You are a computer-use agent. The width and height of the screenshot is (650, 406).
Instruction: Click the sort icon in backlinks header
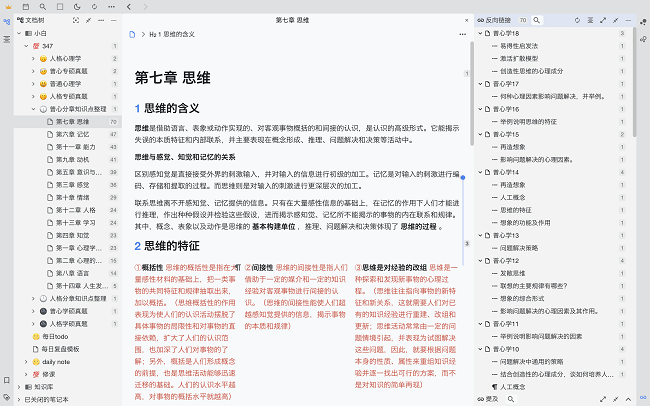click(x=590, y=20)
